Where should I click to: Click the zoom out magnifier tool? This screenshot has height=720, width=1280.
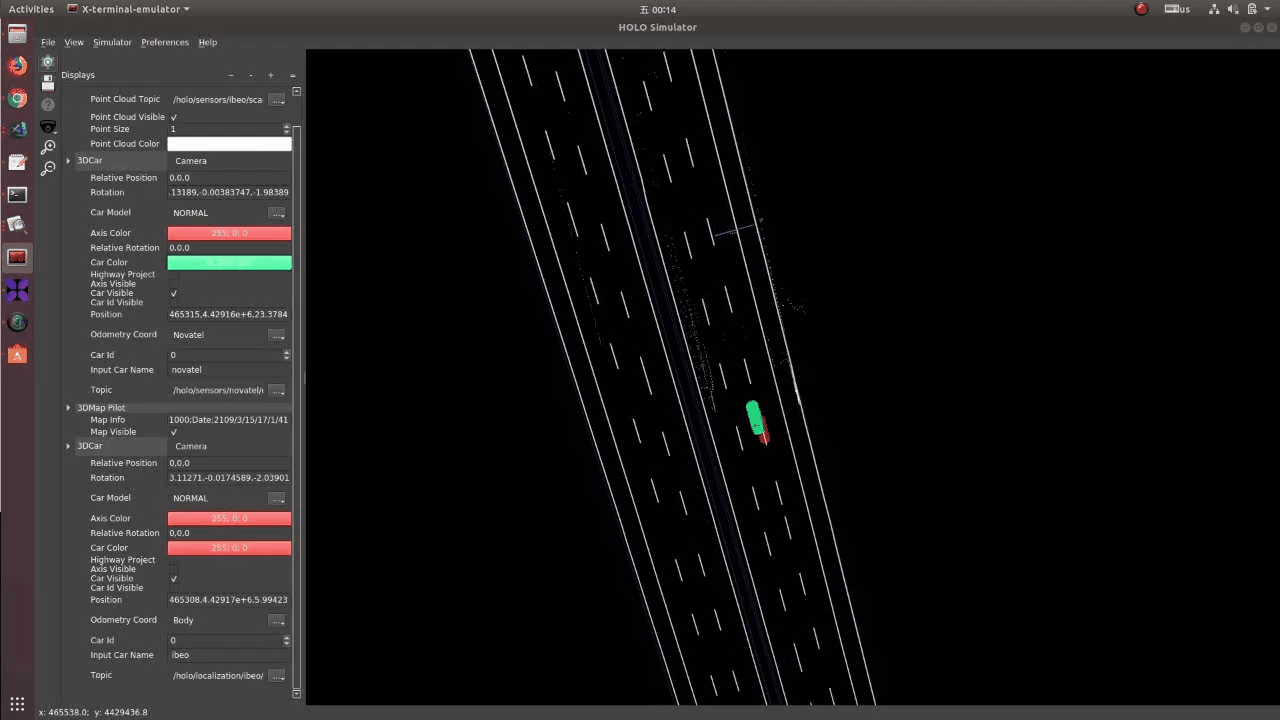48,168
